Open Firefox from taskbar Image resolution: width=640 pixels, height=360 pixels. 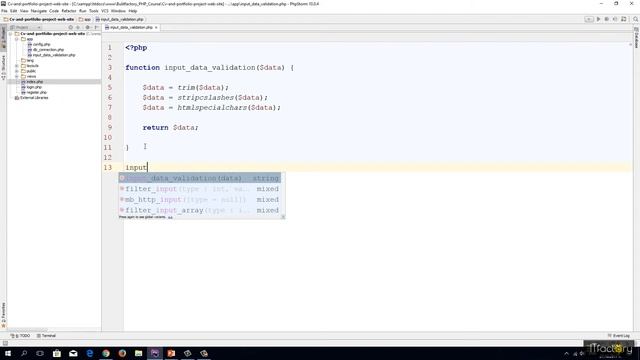[x=122, y=353]
